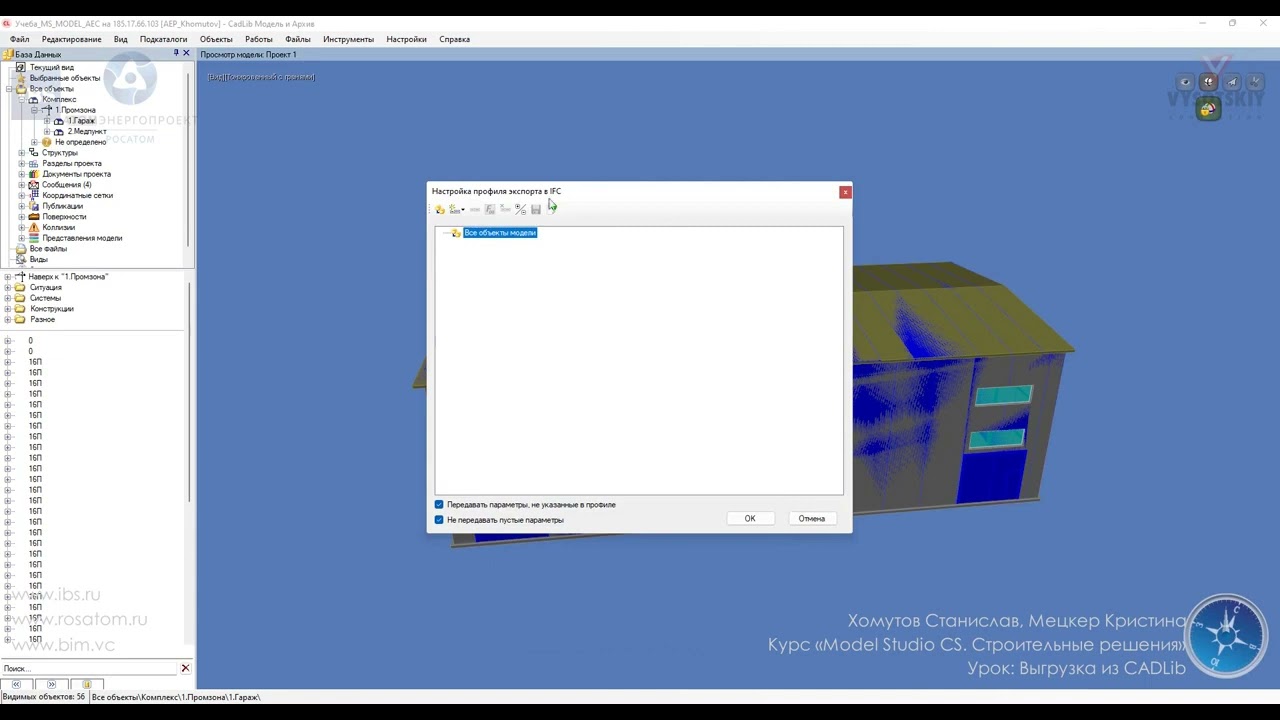
Task: Click the 'Поверхности' icon
Action: tap(33, 217)
